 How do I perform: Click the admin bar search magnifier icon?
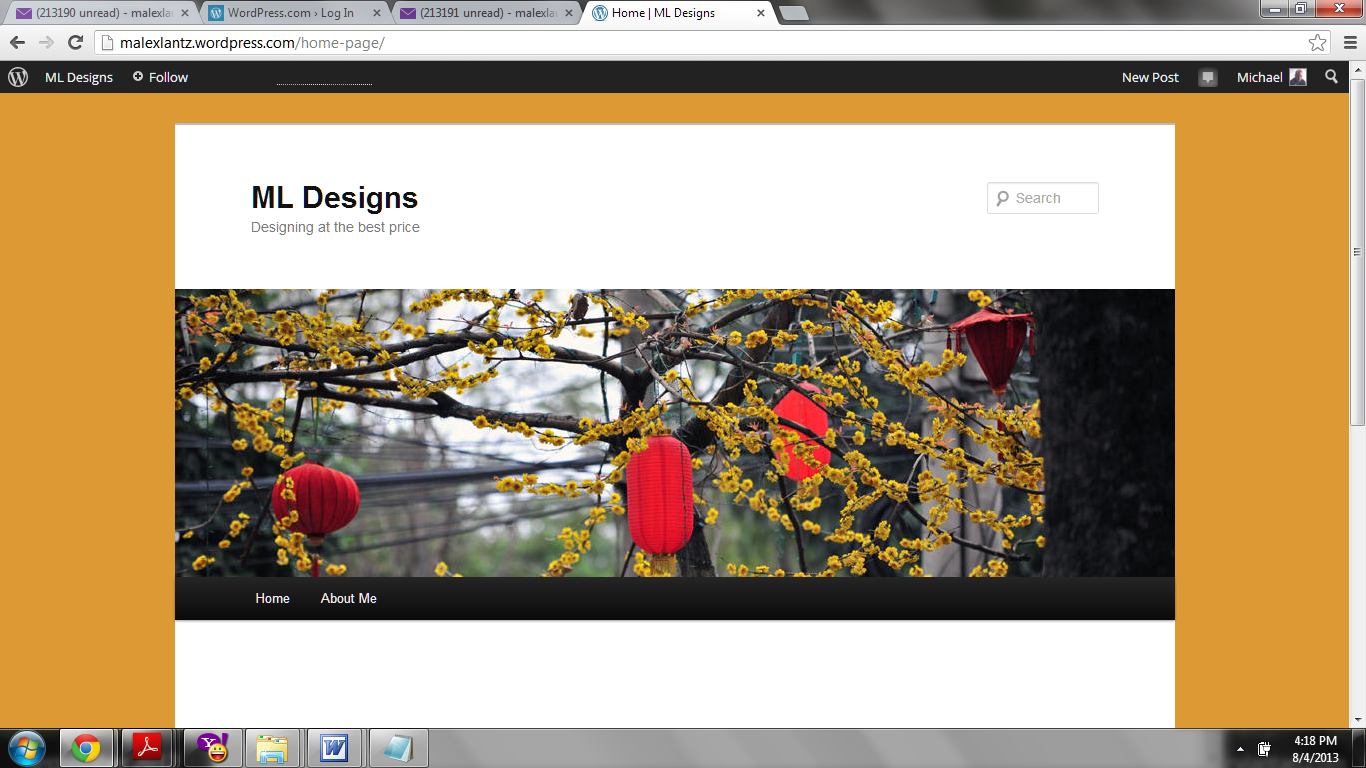coord(1331,77)
